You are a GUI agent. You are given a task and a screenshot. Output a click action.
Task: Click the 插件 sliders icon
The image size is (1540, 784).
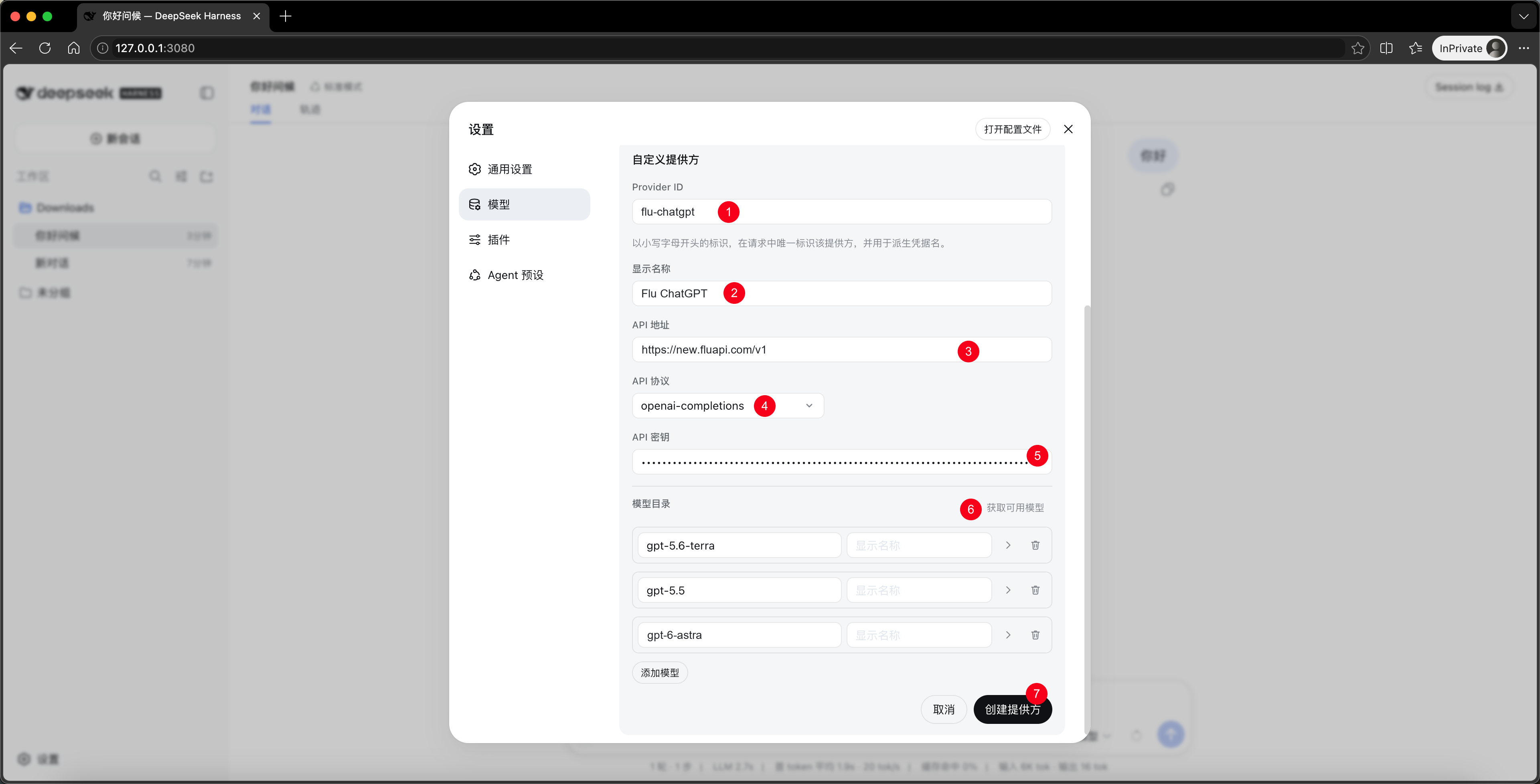click(x=475, y=240)
